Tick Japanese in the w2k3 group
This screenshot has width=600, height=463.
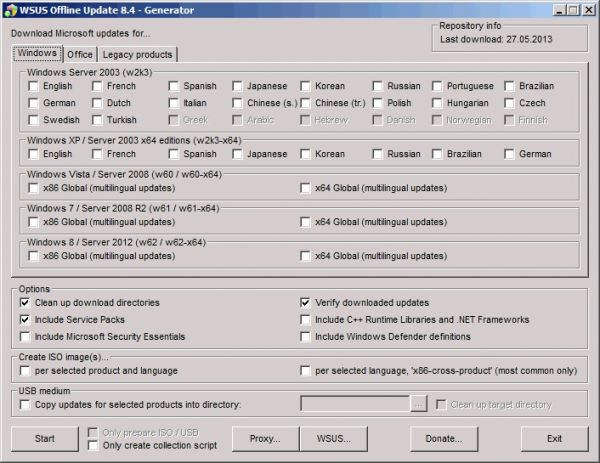click(x=237, y=86)
